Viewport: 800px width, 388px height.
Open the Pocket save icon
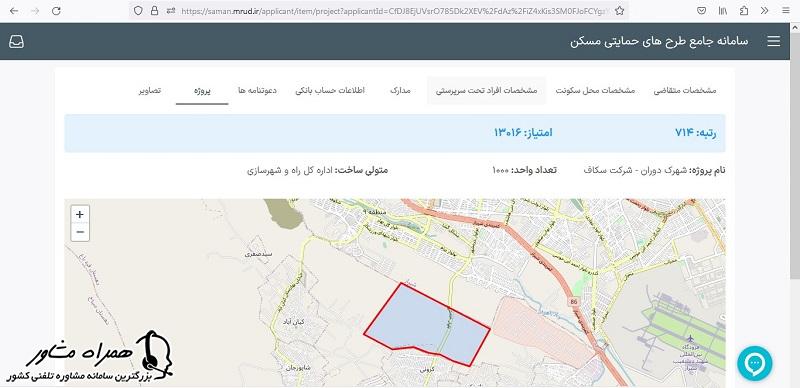click(x=702, y=11)
